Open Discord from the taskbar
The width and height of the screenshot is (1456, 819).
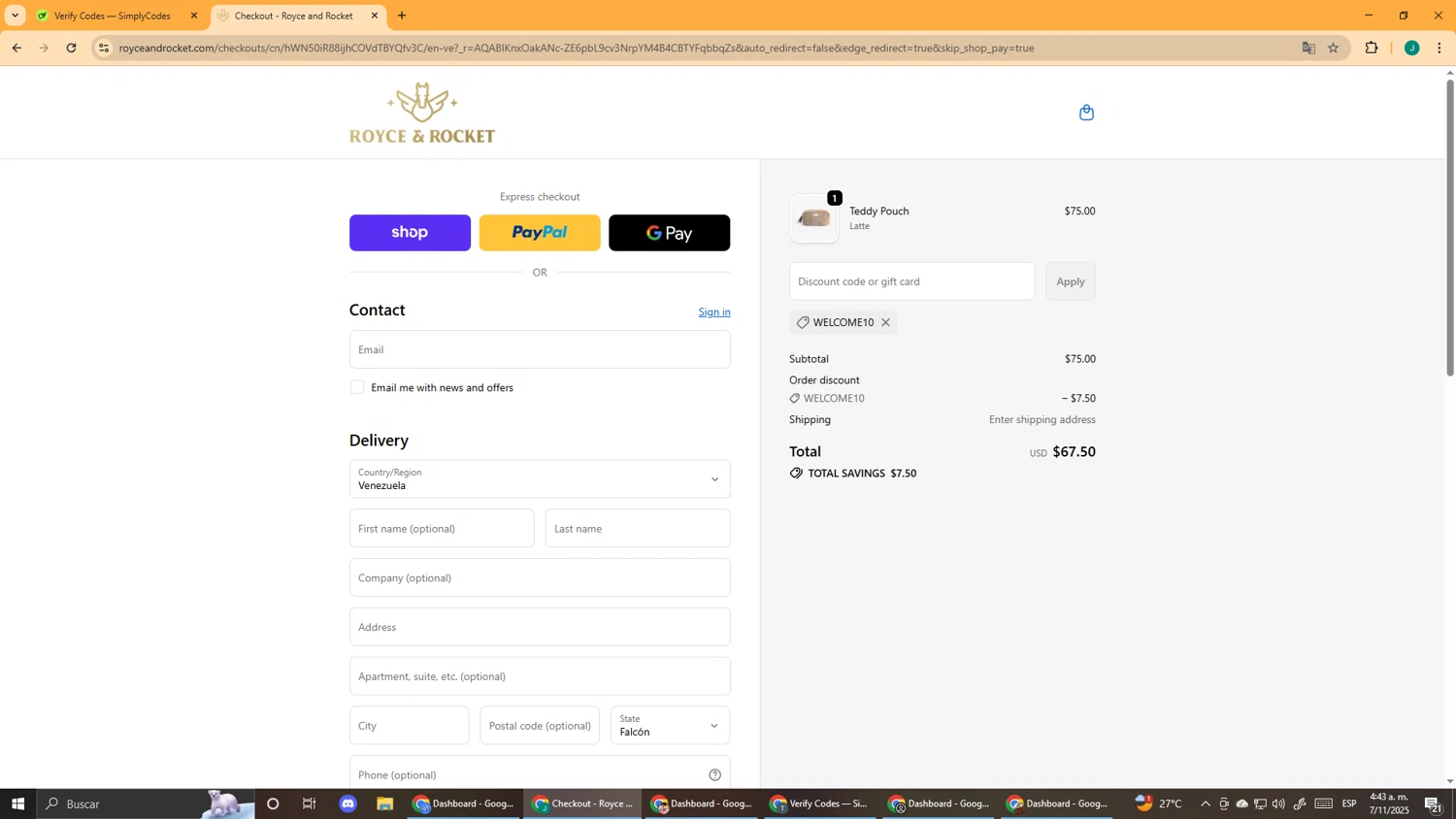(x=348, y=803)
